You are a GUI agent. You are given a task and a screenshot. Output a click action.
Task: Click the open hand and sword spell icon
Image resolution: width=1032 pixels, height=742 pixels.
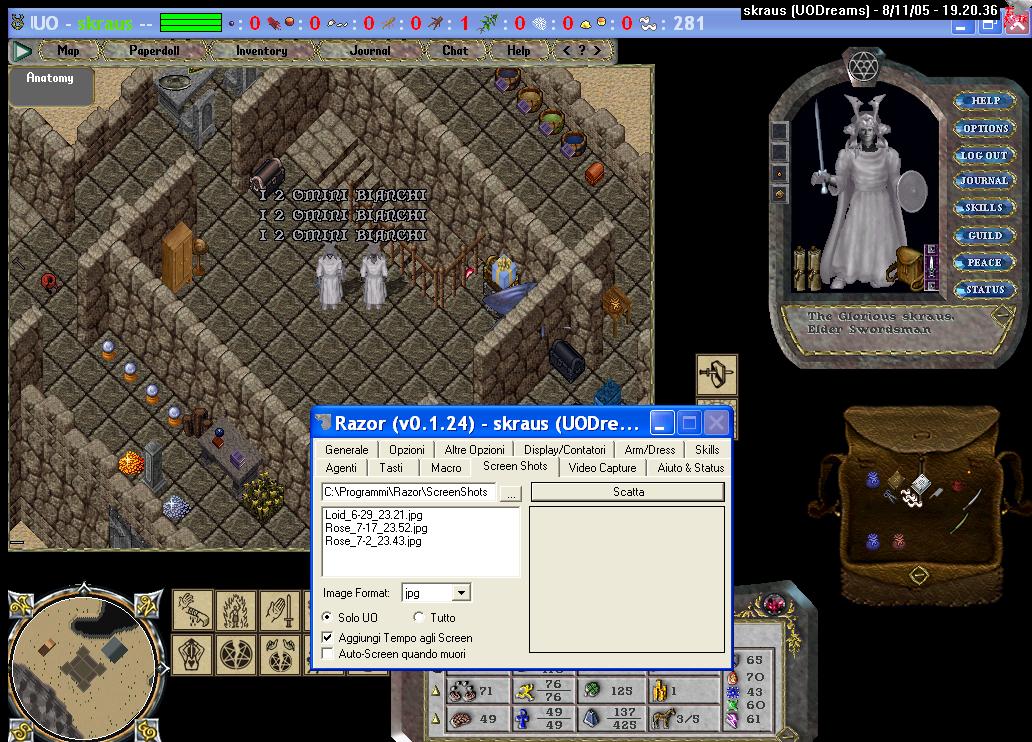click(x=280, y=610)
